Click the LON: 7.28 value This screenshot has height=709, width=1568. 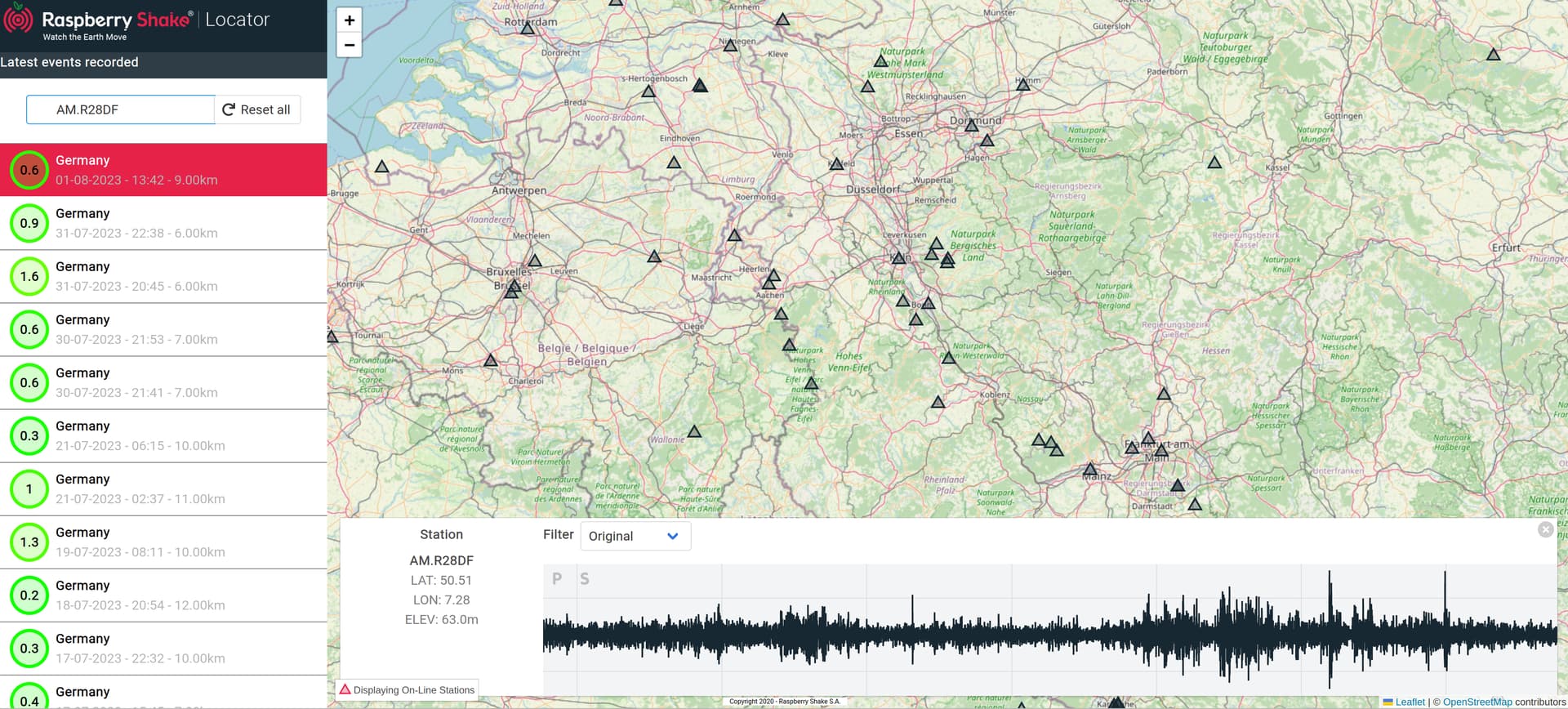[441, 600]
